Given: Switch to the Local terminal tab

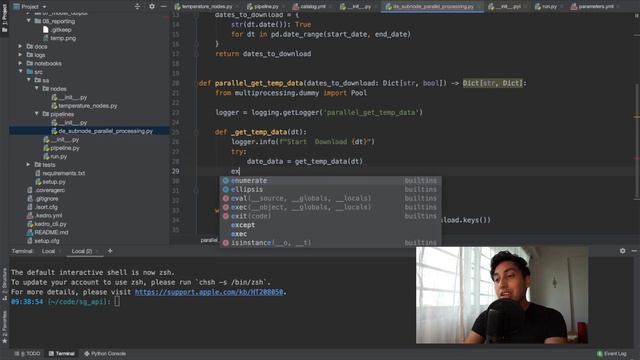Looking at the screenshot, I should point(48,251).
